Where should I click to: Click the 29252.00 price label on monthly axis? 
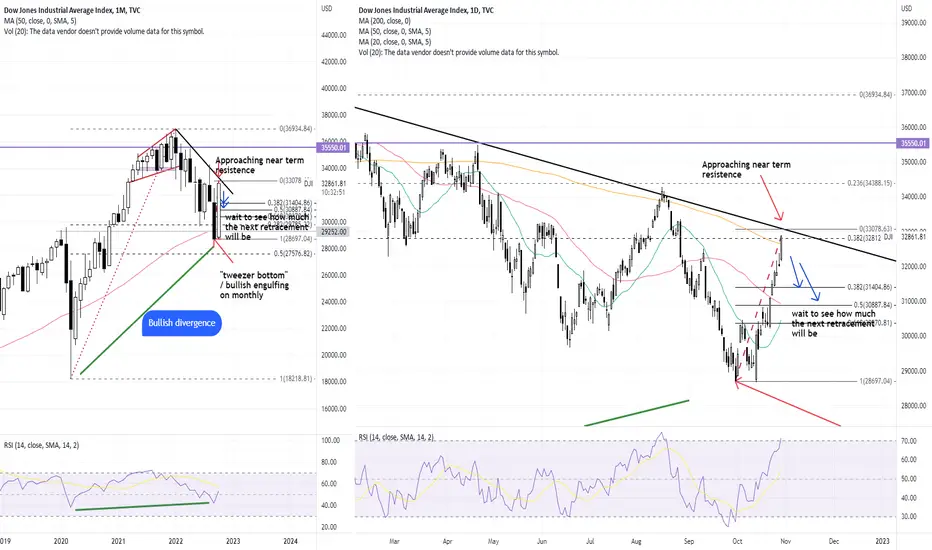335,232
